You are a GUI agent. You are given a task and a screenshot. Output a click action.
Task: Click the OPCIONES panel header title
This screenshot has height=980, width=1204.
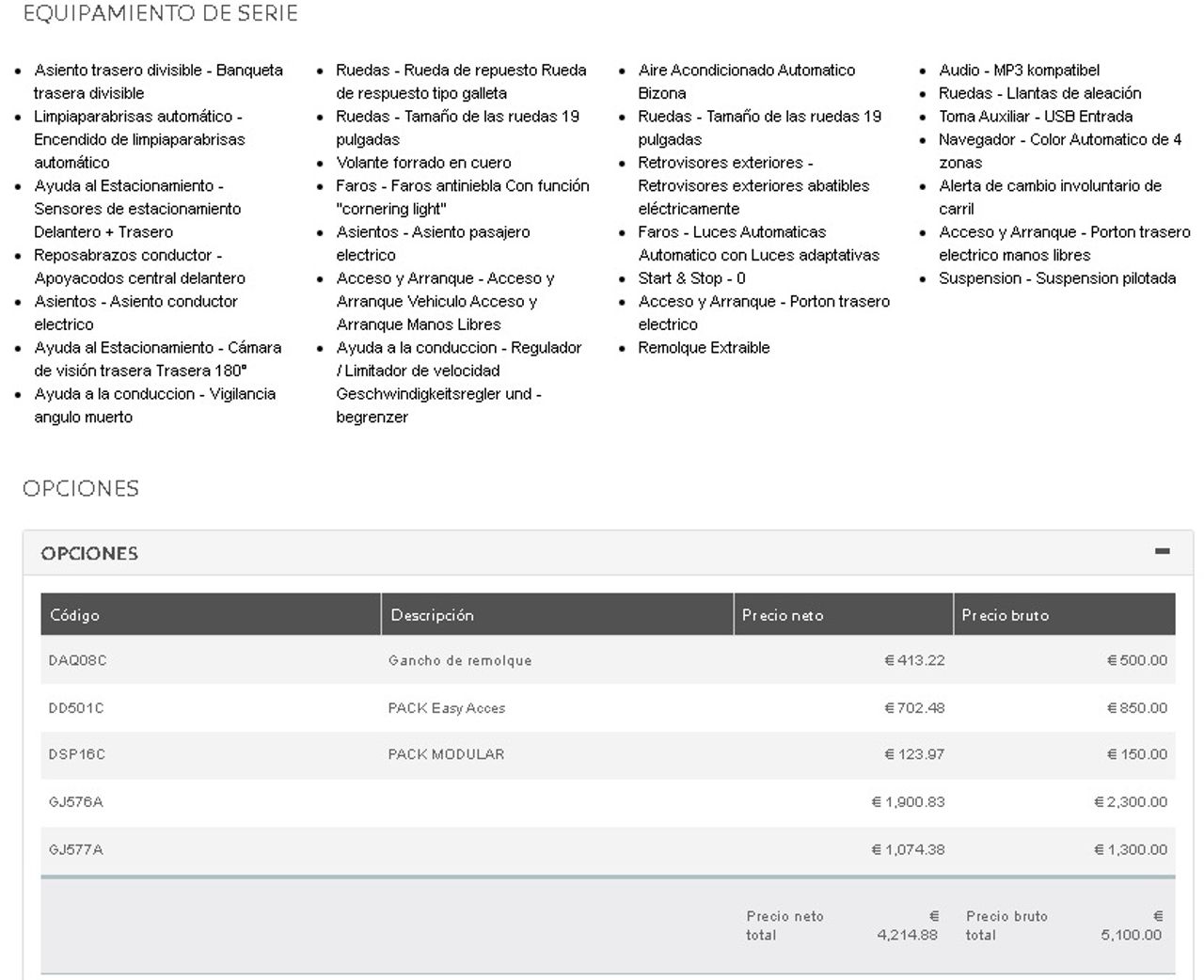[89, 554]
